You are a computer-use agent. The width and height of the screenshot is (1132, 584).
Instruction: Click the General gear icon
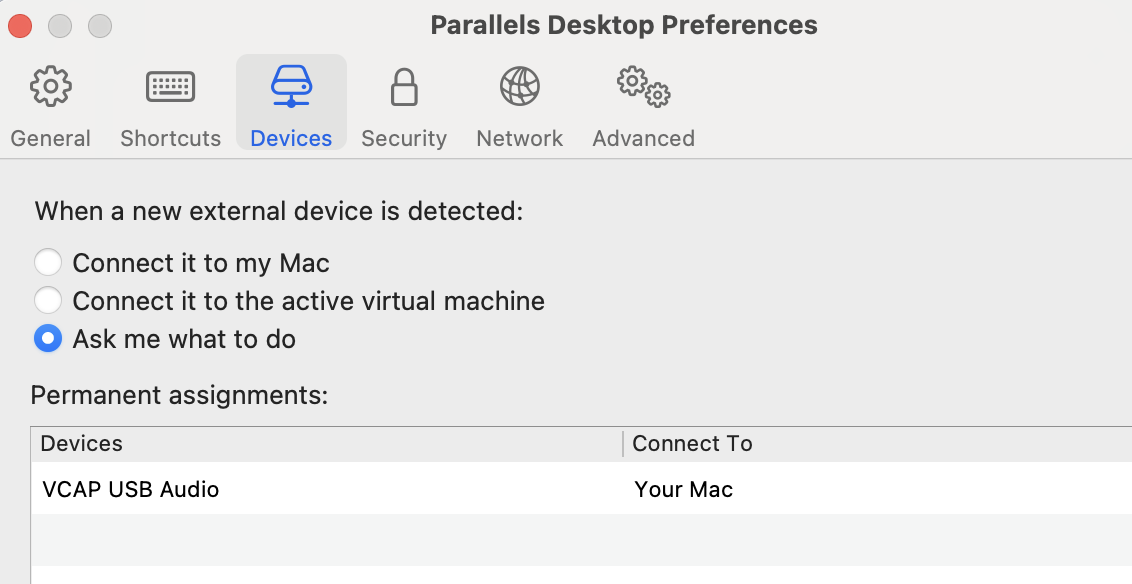coord(50,87)
